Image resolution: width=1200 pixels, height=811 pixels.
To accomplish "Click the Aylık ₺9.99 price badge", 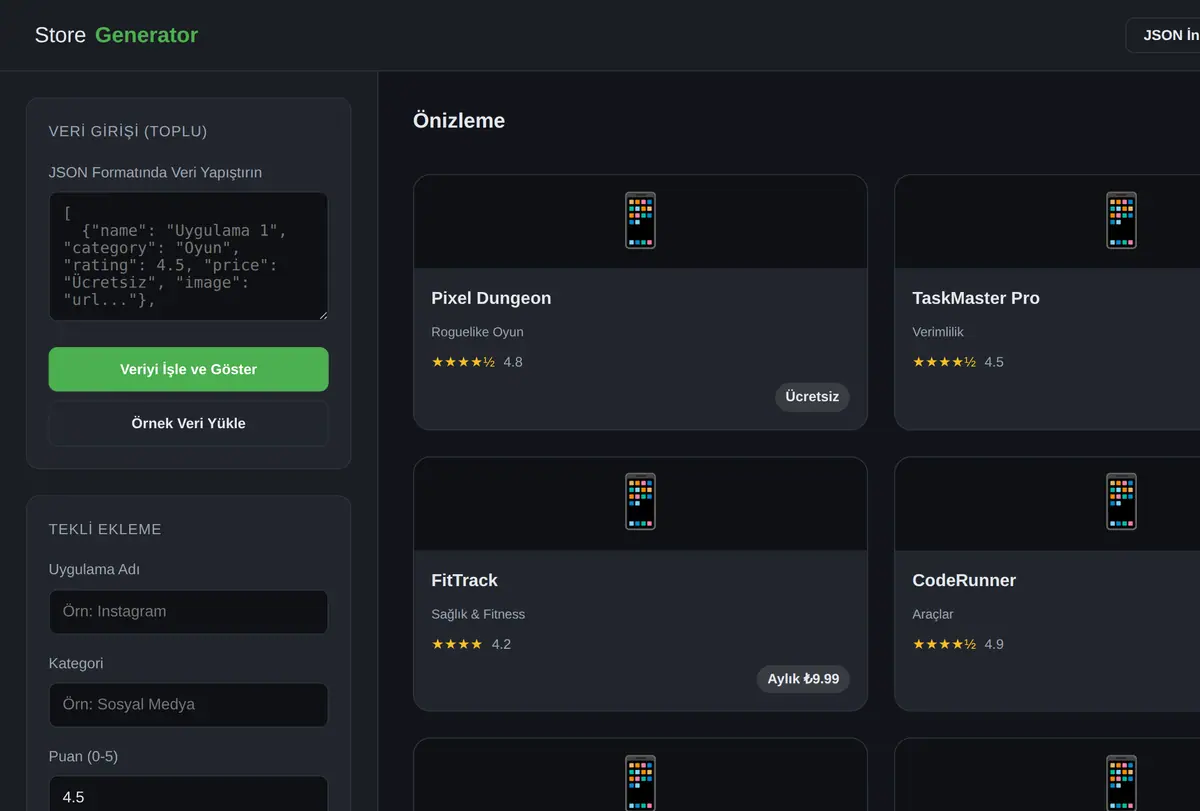I will (x=803, y=679).
